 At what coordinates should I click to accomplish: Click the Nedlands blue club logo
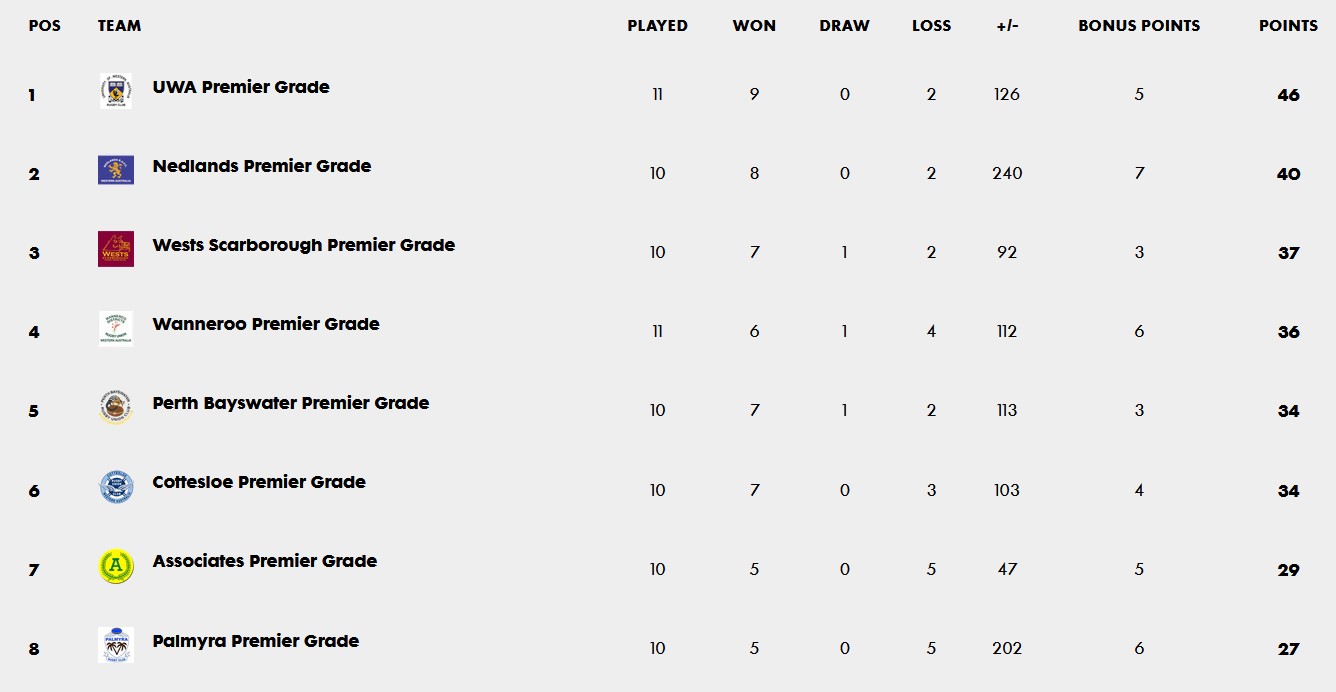(x=116, y=170)
